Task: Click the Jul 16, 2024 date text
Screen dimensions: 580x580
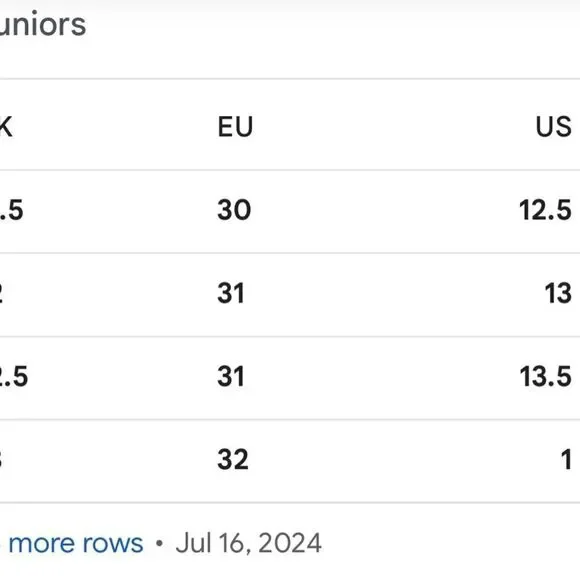Action: point(248,543)
